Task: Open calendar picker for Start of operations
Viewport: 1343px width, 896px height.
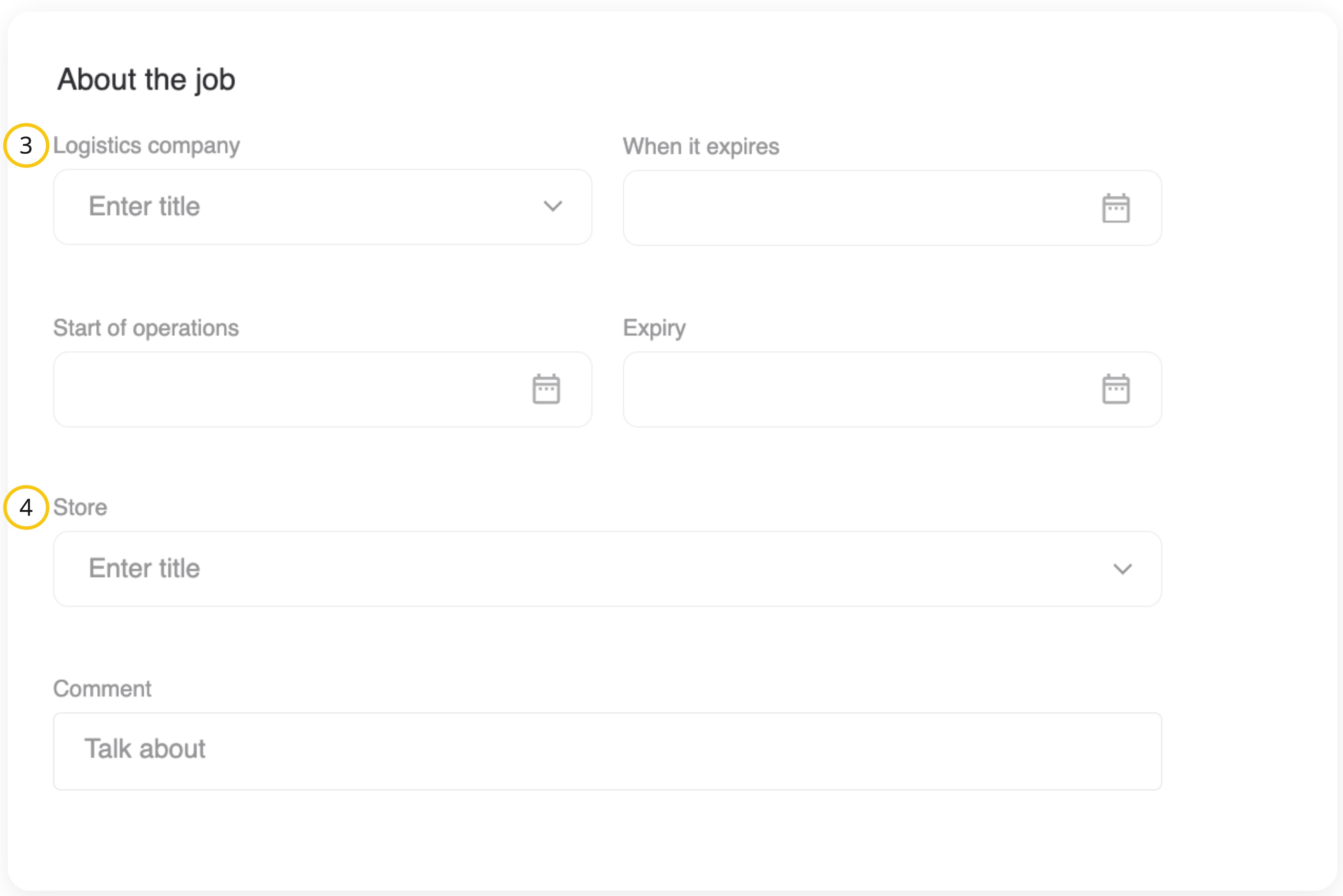Action: coord(545,389)
